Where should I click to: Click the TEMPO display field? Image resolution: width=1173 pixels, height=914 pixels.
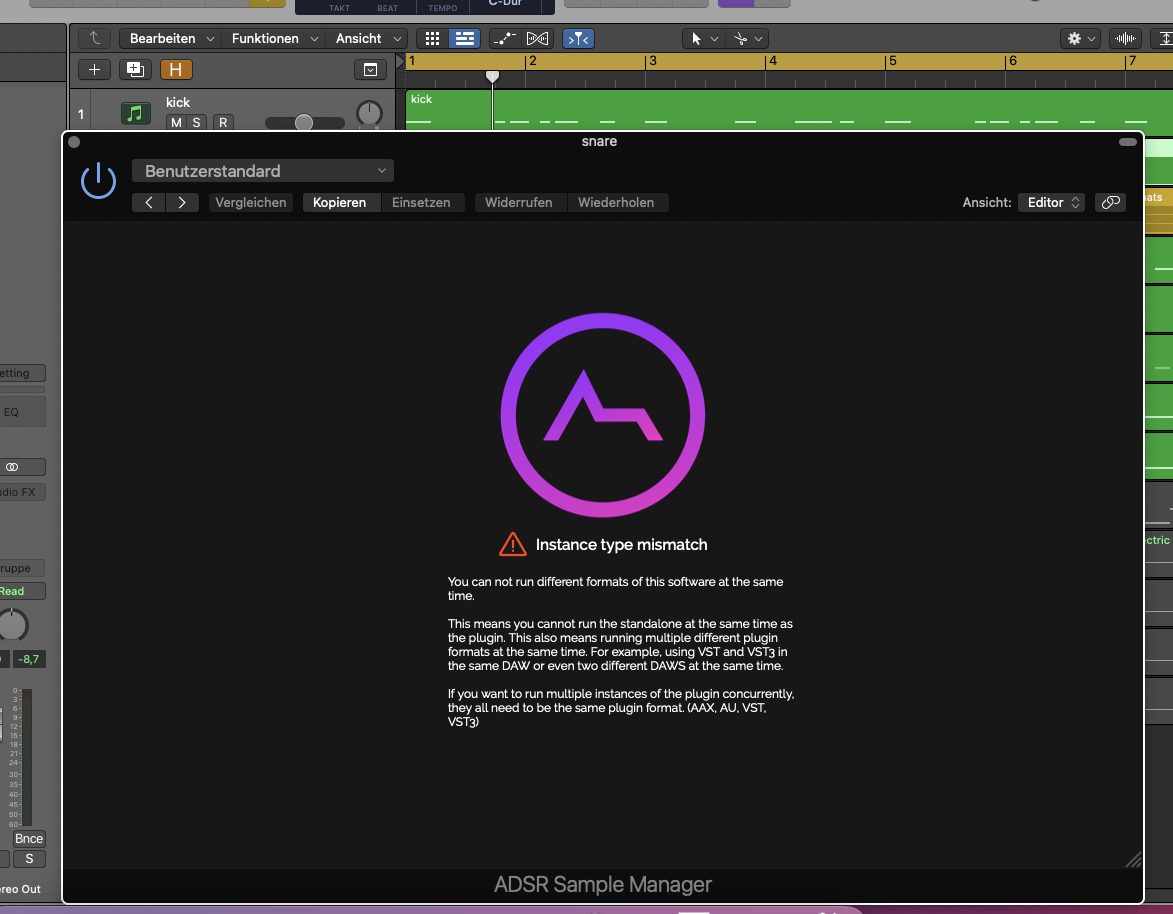443,7
